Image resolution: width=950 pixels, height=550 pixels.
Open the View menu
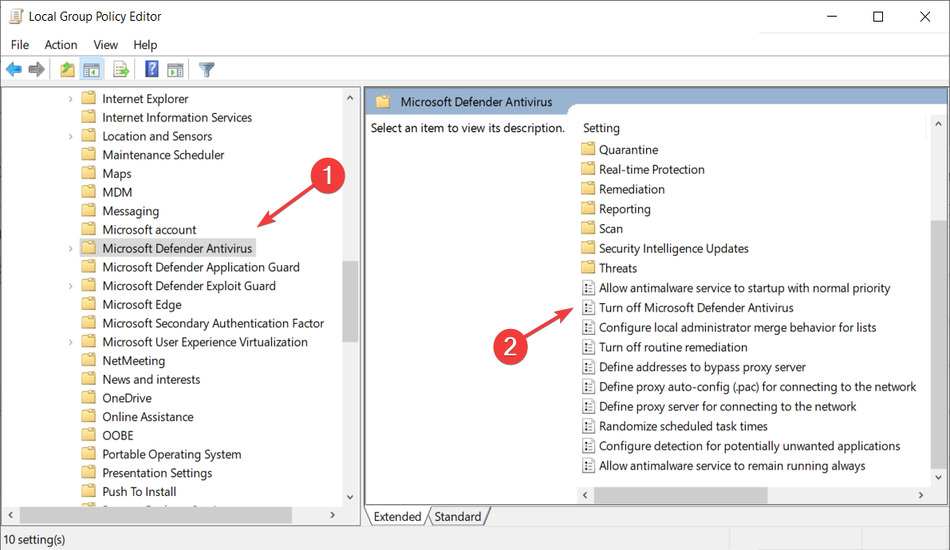[105, 45]
